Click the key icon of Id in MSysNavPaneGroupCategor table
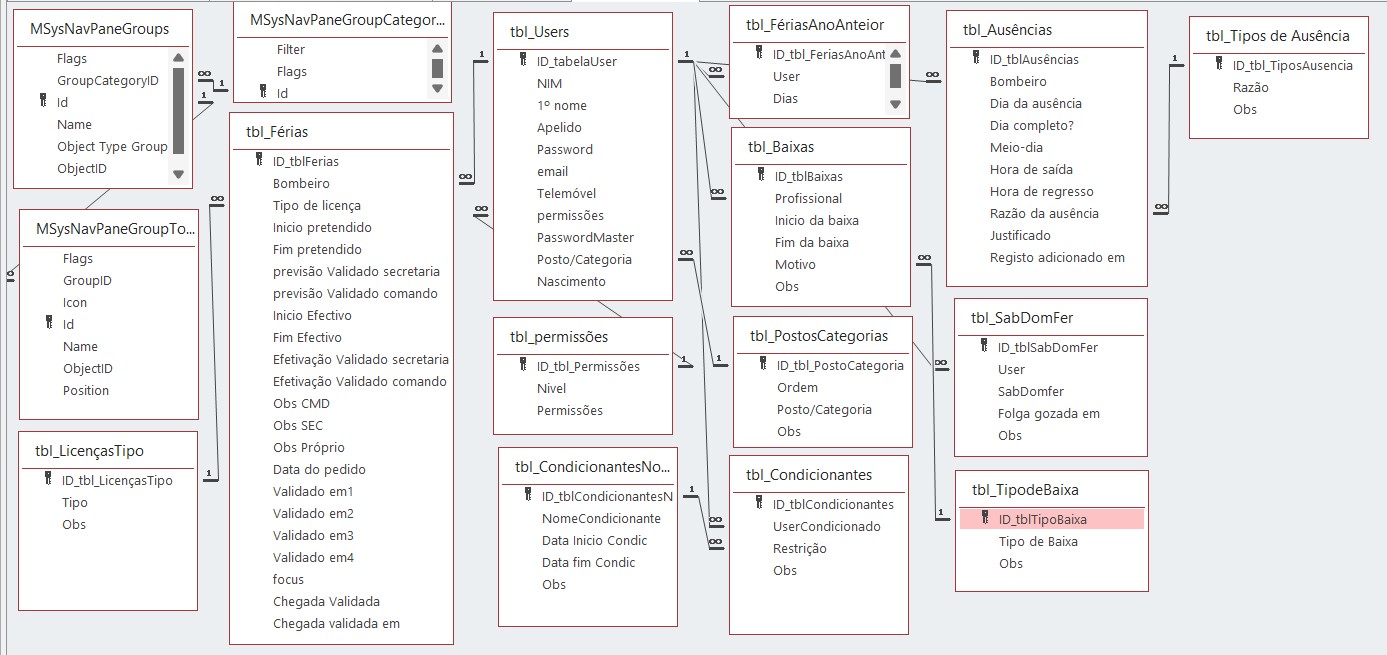The image size is (1387, 655). pos(263,92)
